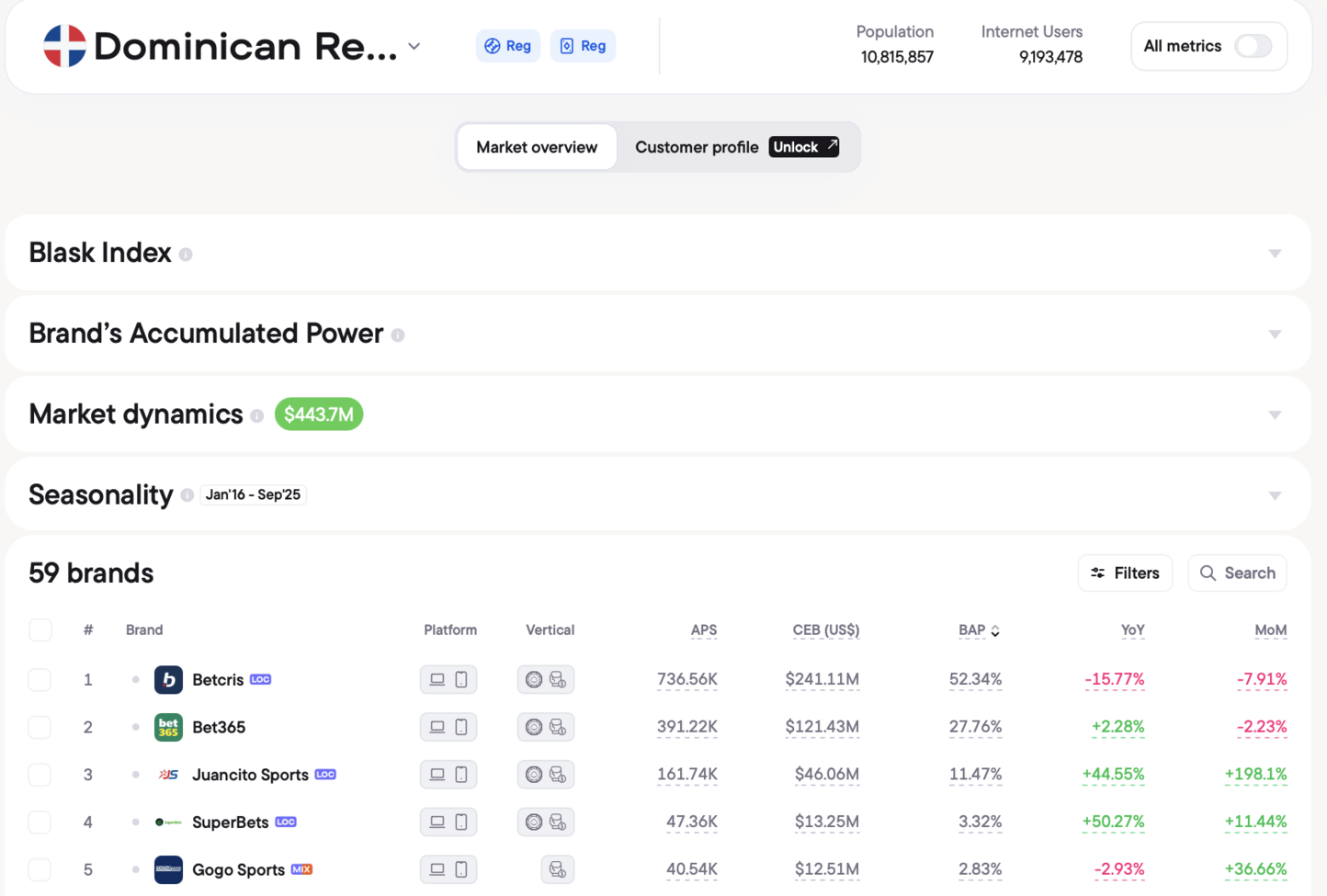1327x896 pixels.
Task: Expand the Market dynamics section
Action: coord(1275,415)
